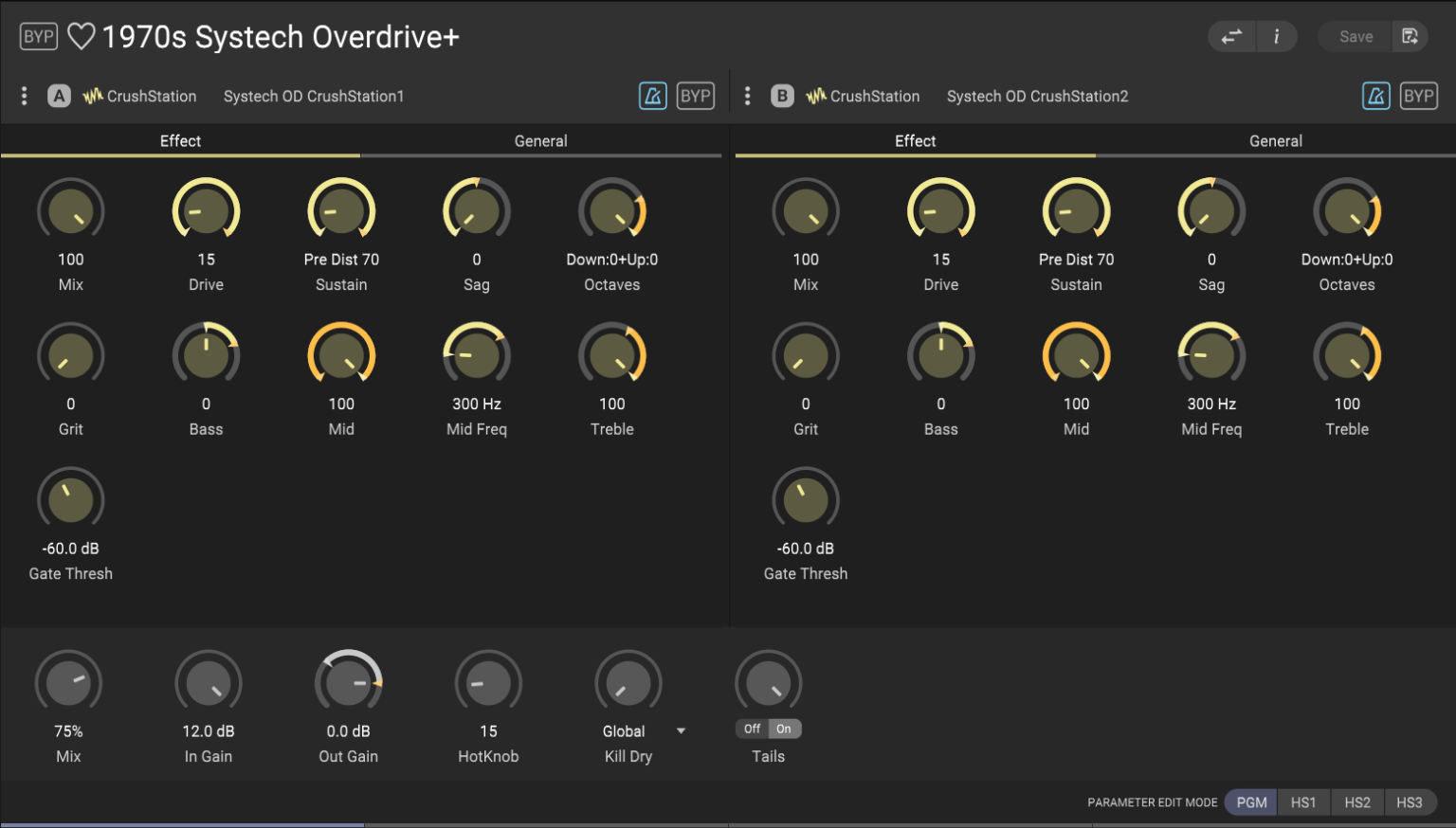
Task: Click slot A Sustain knob
Action: point(341,210)
